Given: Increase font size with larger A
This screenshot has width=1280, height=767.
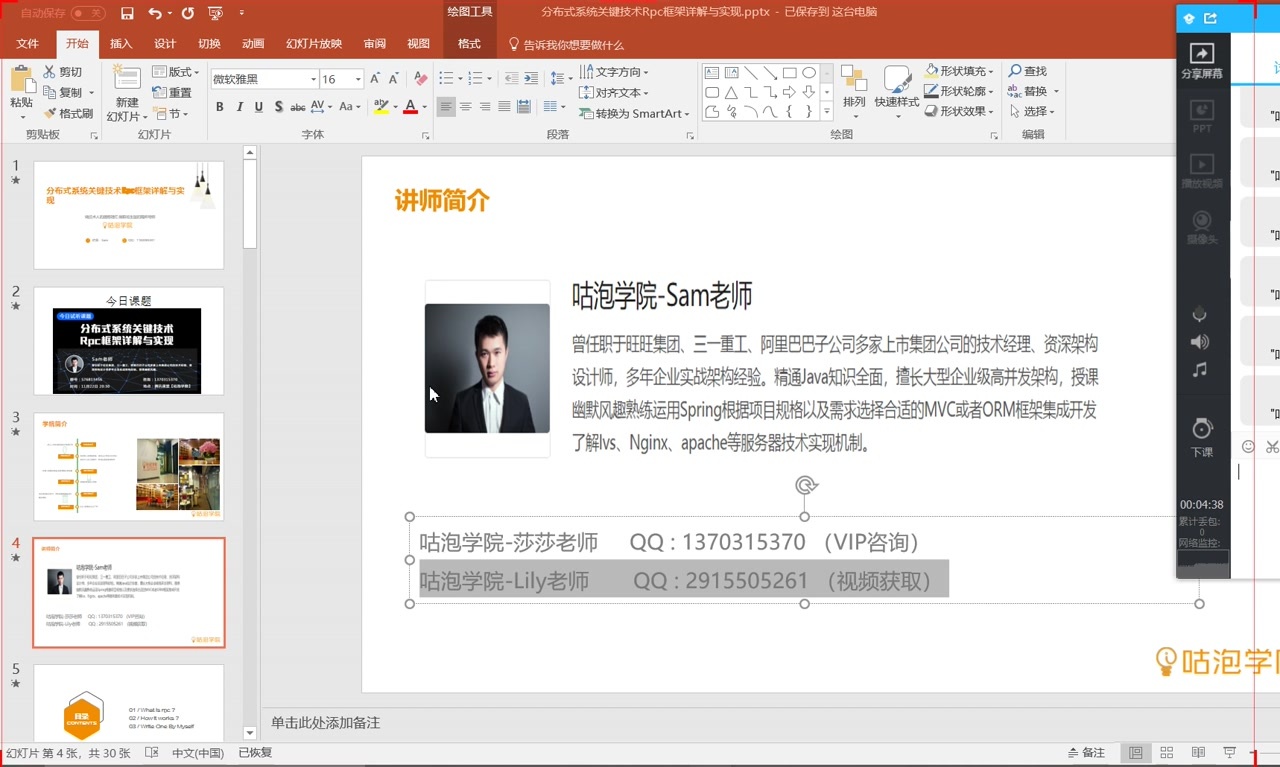Looking at the screenshot, I should point(375,78).
